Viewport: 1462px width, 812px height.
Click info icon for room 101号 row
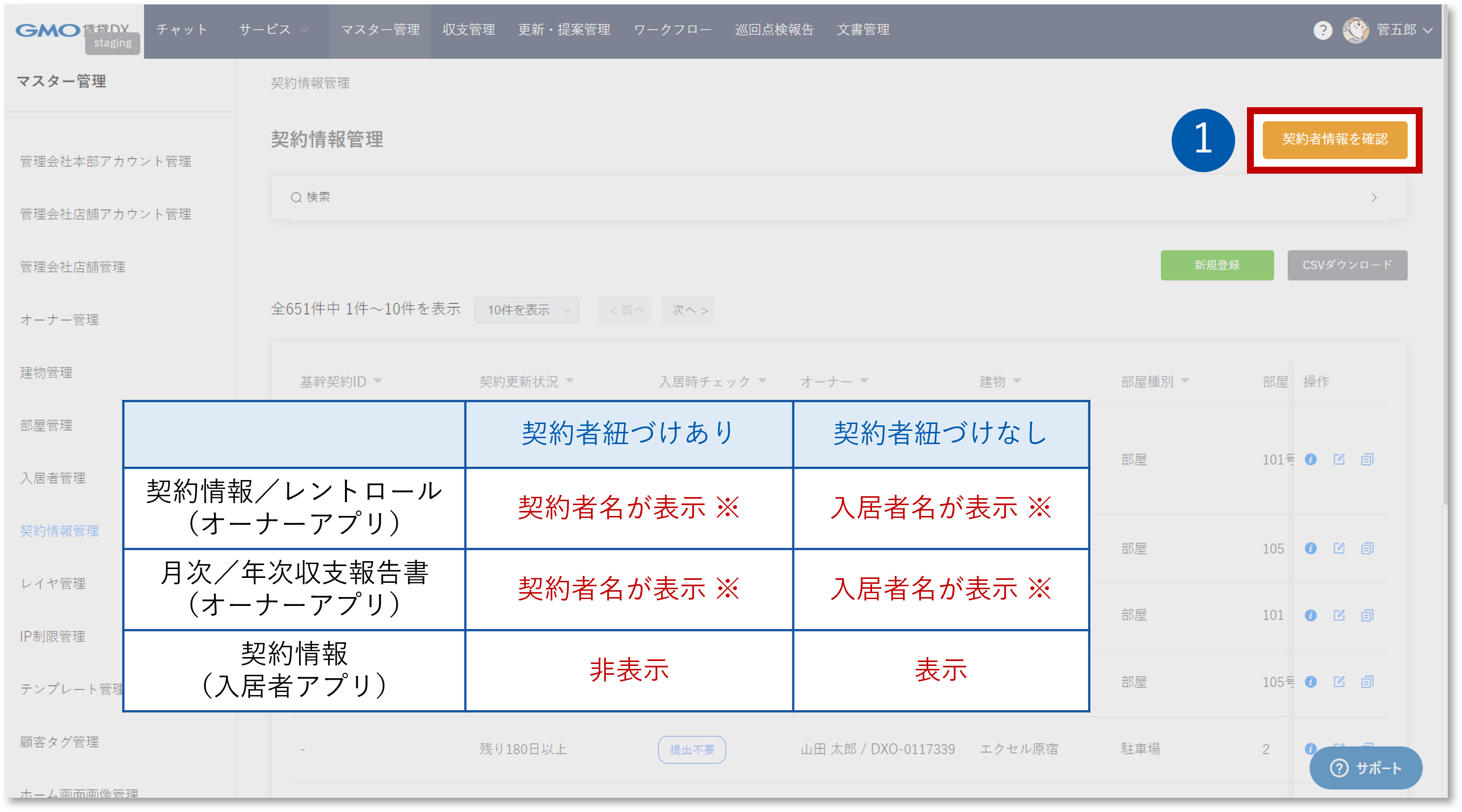[x=1310, y=459]
